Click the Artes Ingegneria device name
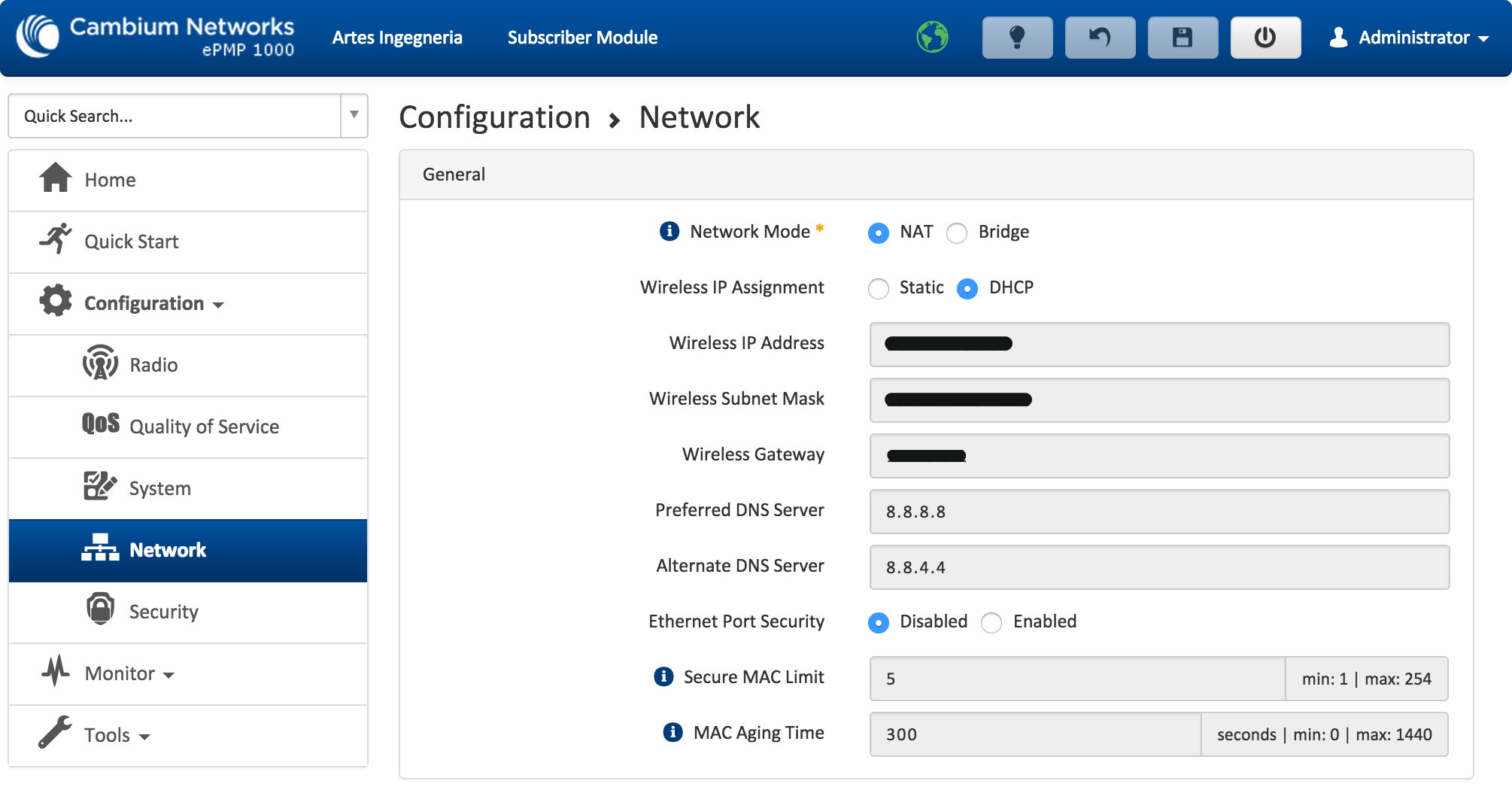Image resolution: width=1512 pixels, height=793 pixels. 397,38
